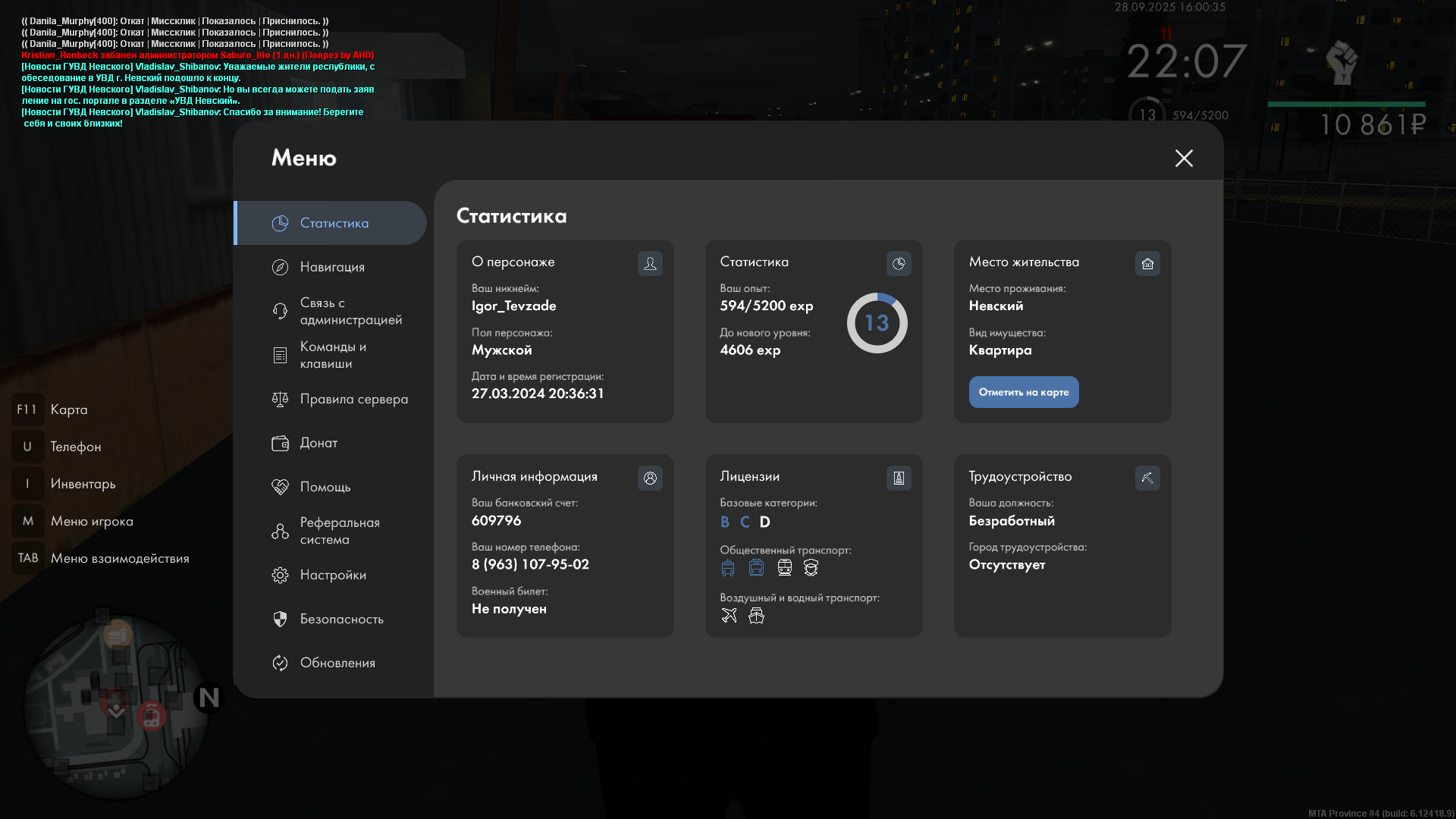Click the boat license icon
The width and height of the screenshot is (1456, 819).
pos(756,615)
